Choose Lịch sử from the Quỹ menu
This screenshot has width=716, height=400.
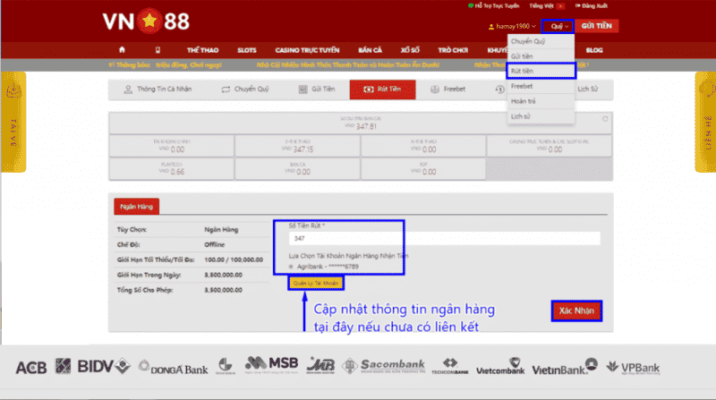541,116
